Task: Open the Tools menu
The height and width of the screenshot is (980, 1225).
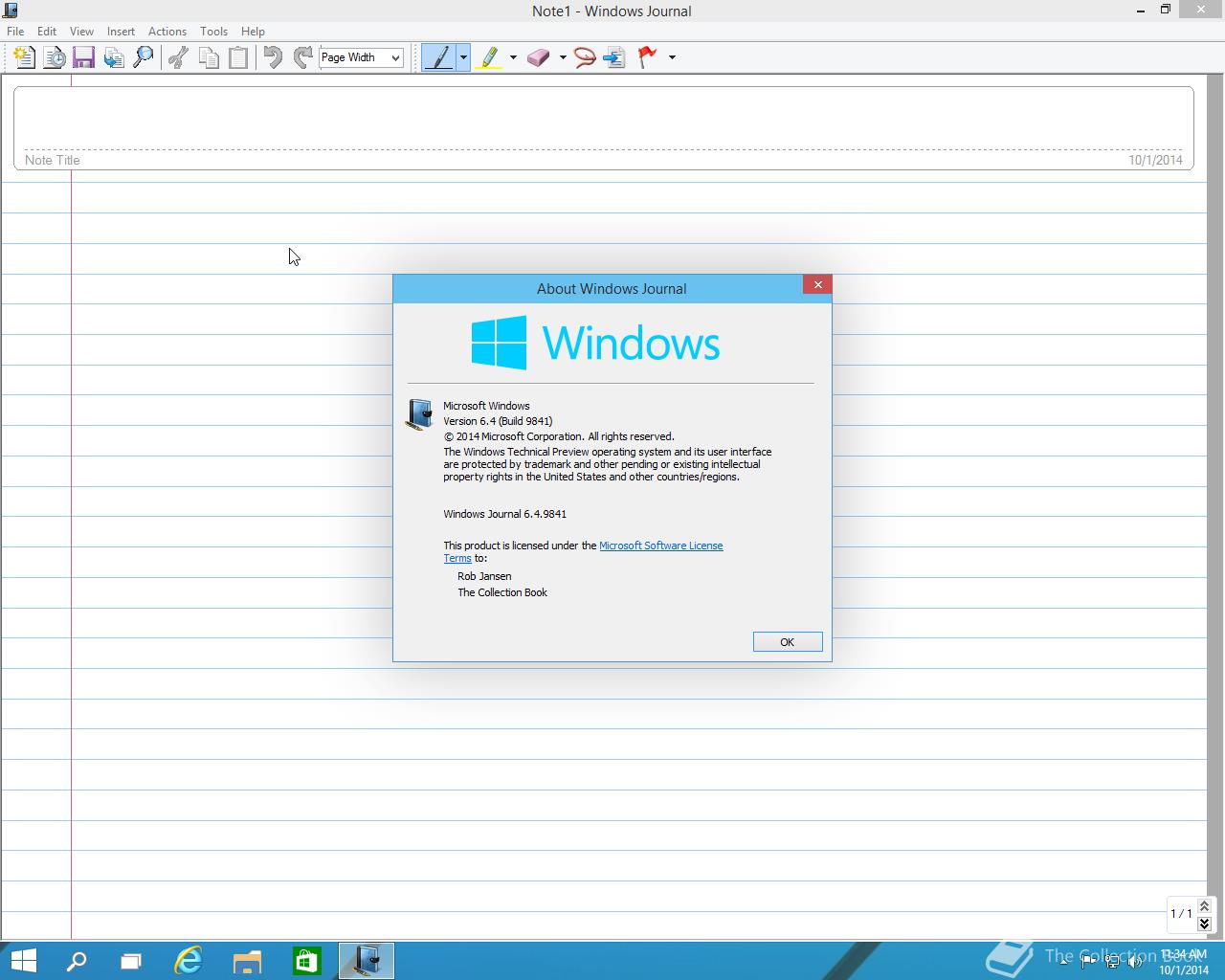Action: click(x=213, y=32)
